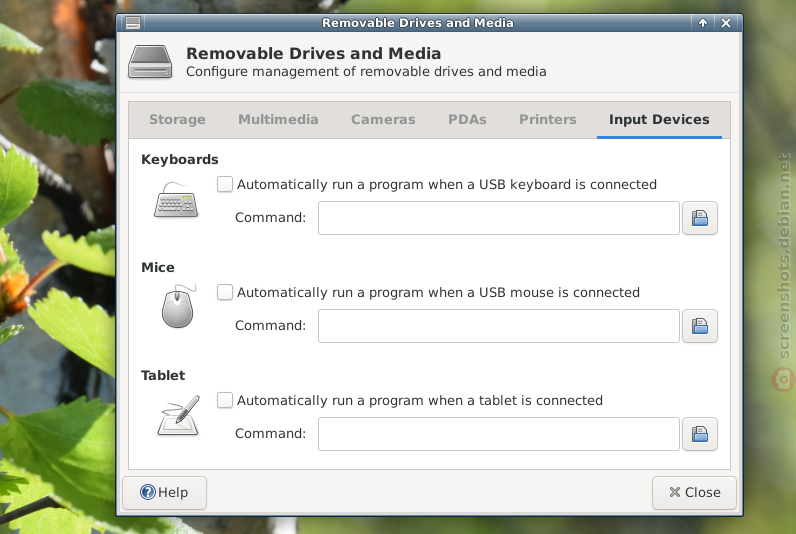The image size is (796, 534).
Task: Enable auto-run program for USB keyboard
Action: [225, 184]
